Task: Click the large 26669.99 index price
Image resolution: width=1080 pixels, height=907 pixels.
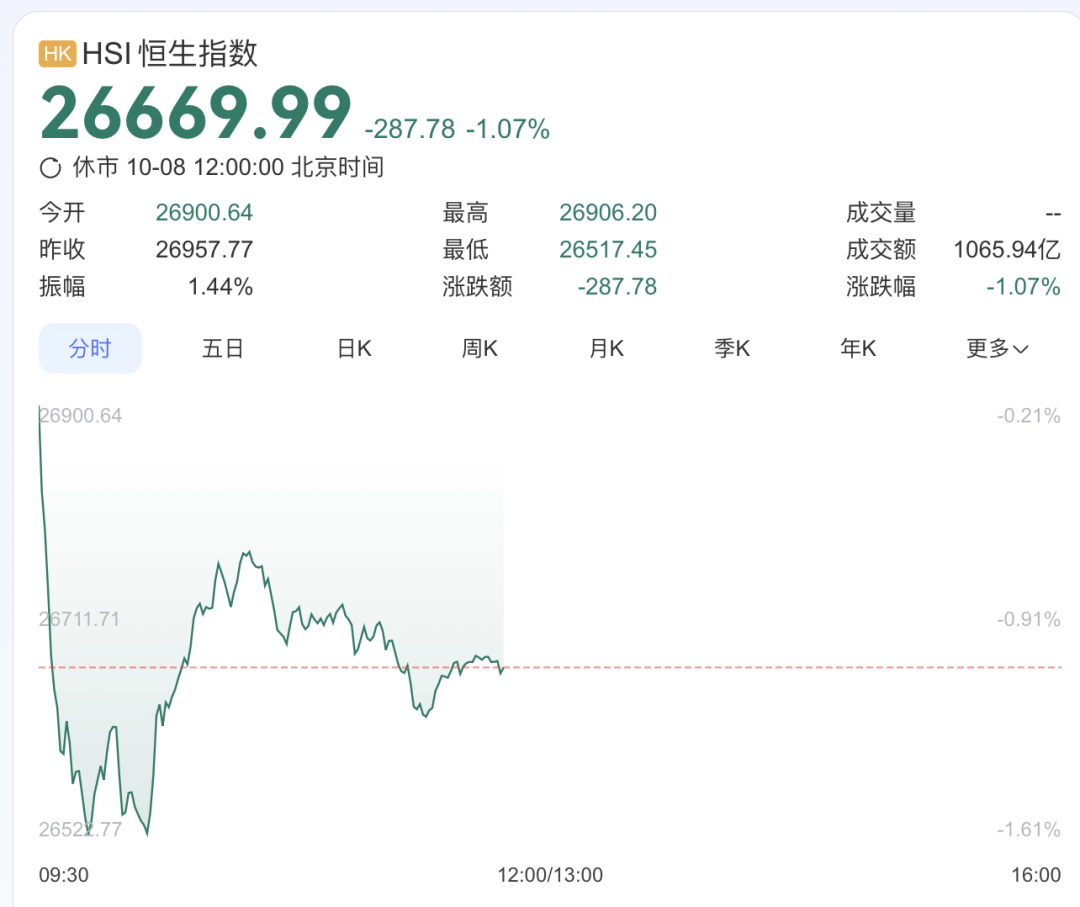Action: pyautogui.click(x=196, y=114)
